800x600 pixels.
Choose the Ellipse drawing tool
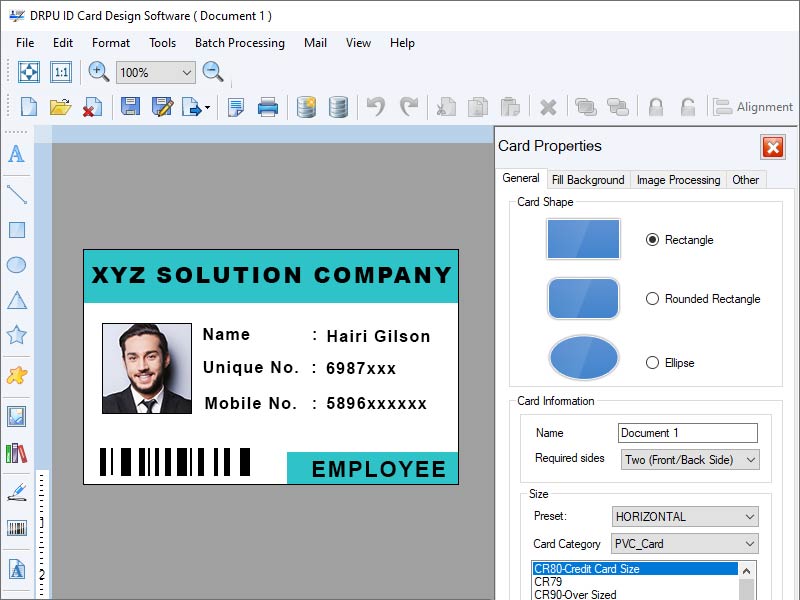(x=16, y=264)
